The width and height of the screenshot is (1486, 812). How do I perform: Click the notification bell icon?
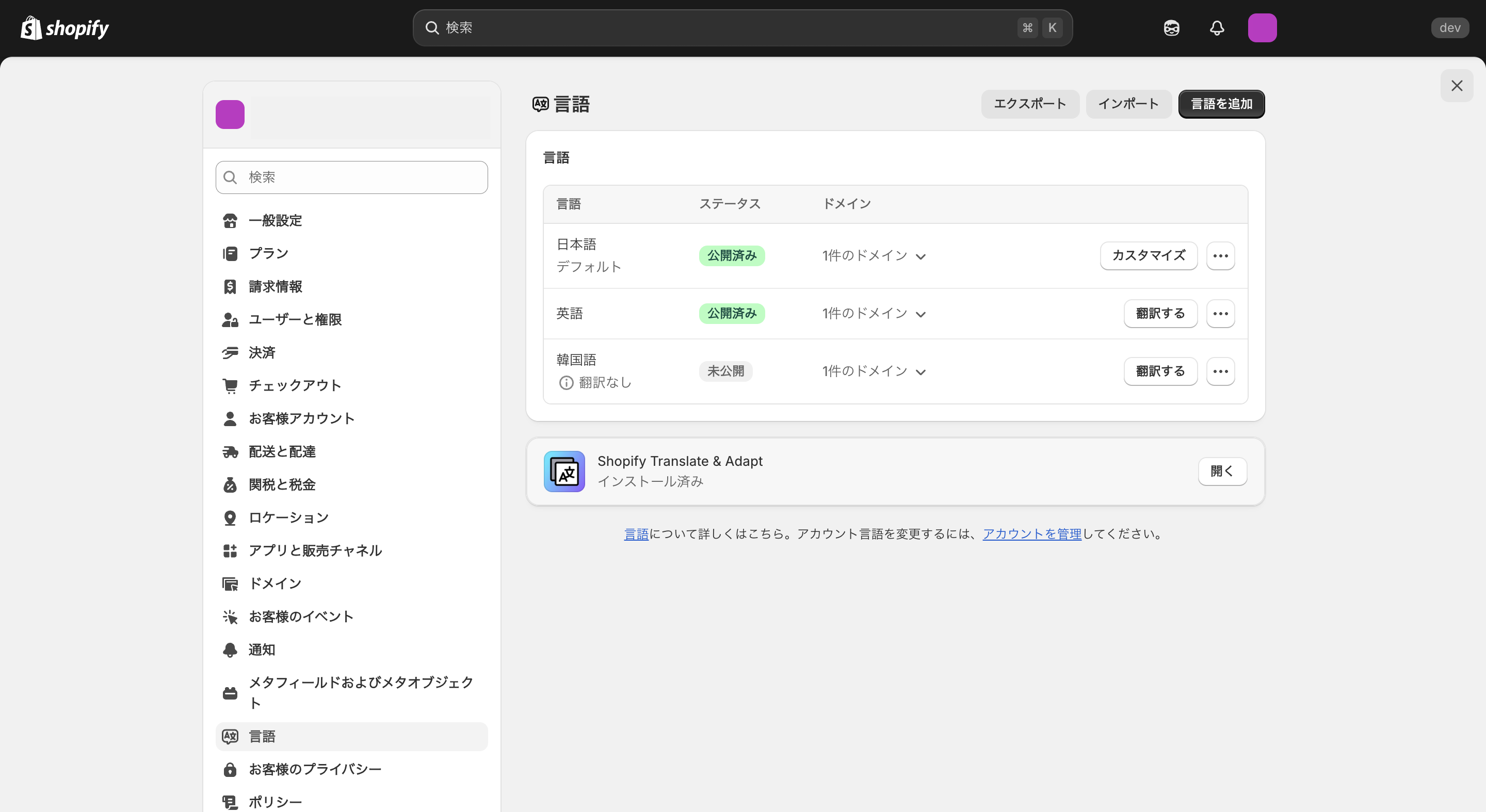1217,28
